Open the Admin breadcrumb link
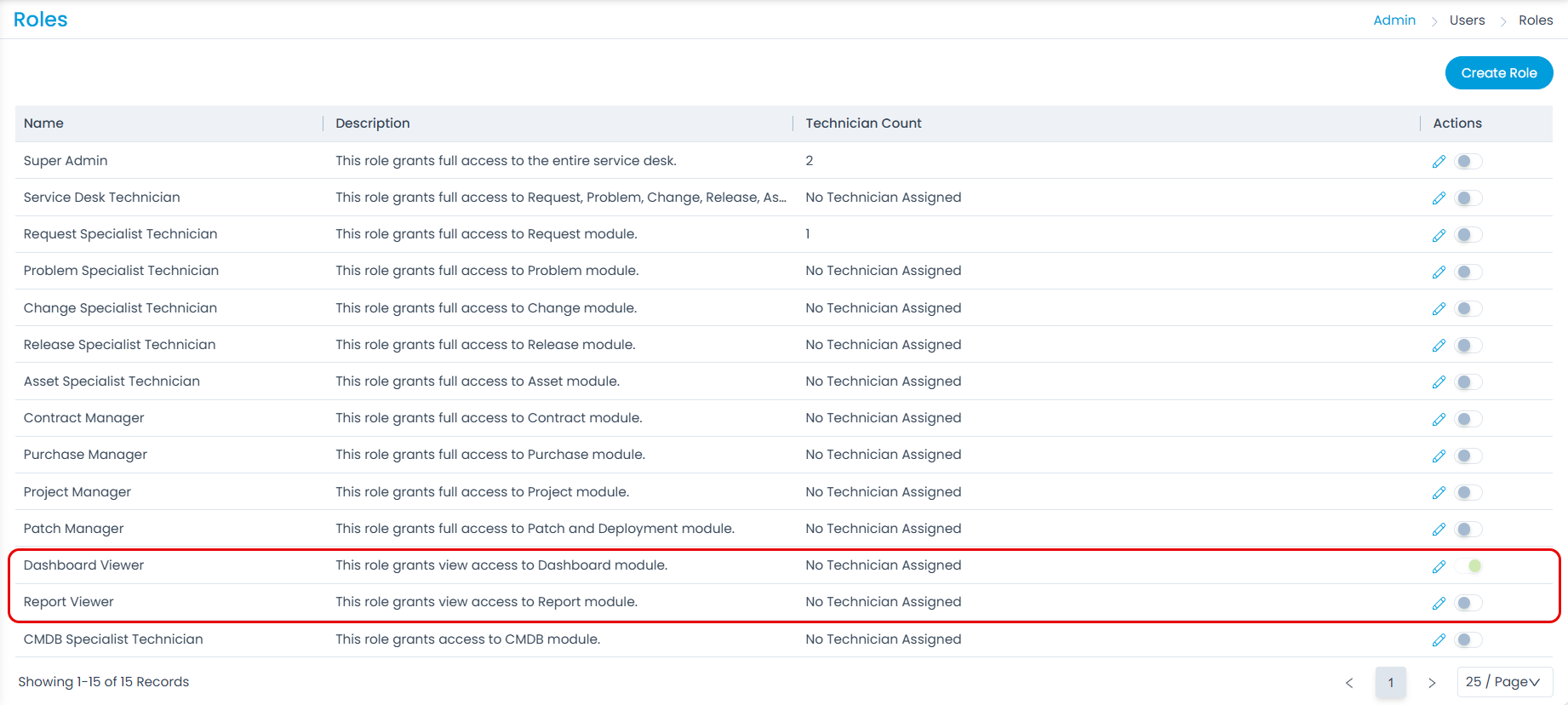Screen dimensions: 1568x705 1393,20
